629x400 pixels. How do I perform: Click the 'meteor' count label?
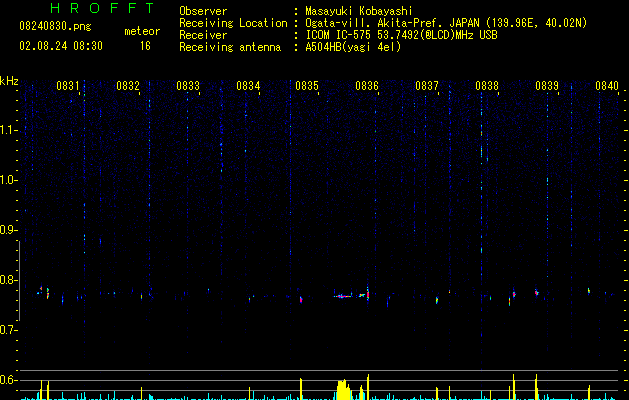142,31
